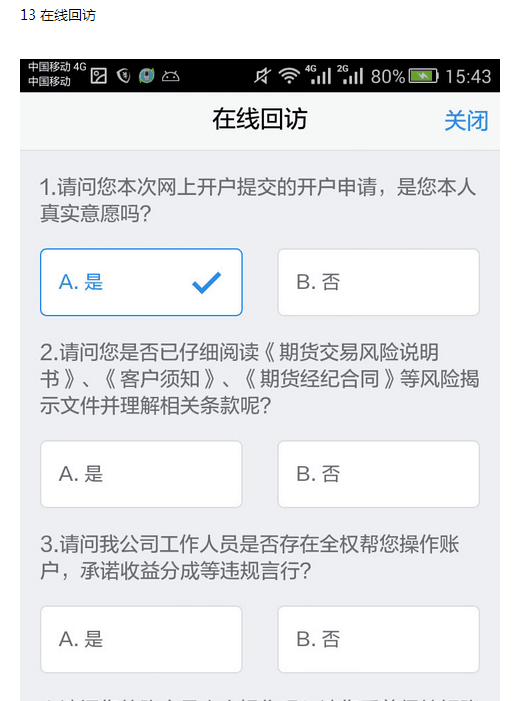Choose 'B. 否' for question 2 about risk documents

379,474
